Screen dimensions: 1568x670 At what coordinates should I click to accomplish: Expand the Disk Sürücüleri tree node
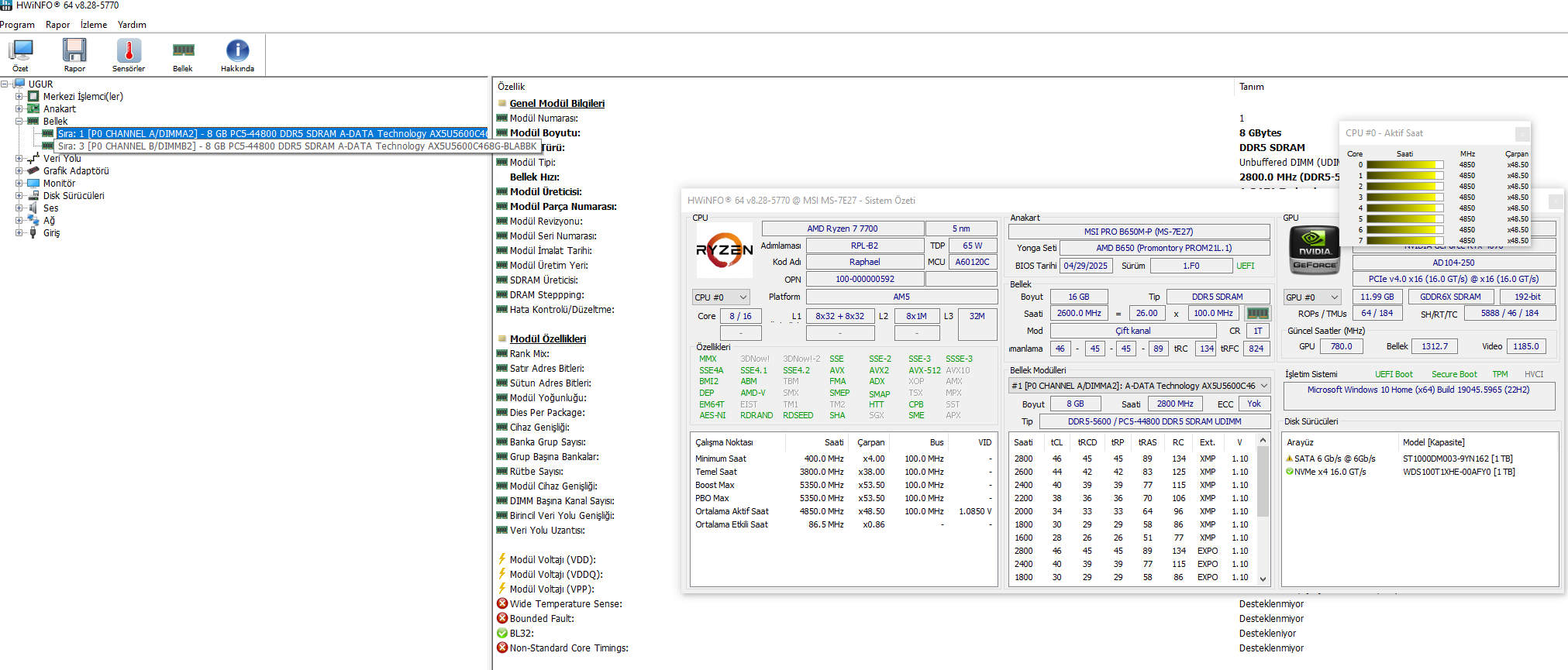click(19, 195)
